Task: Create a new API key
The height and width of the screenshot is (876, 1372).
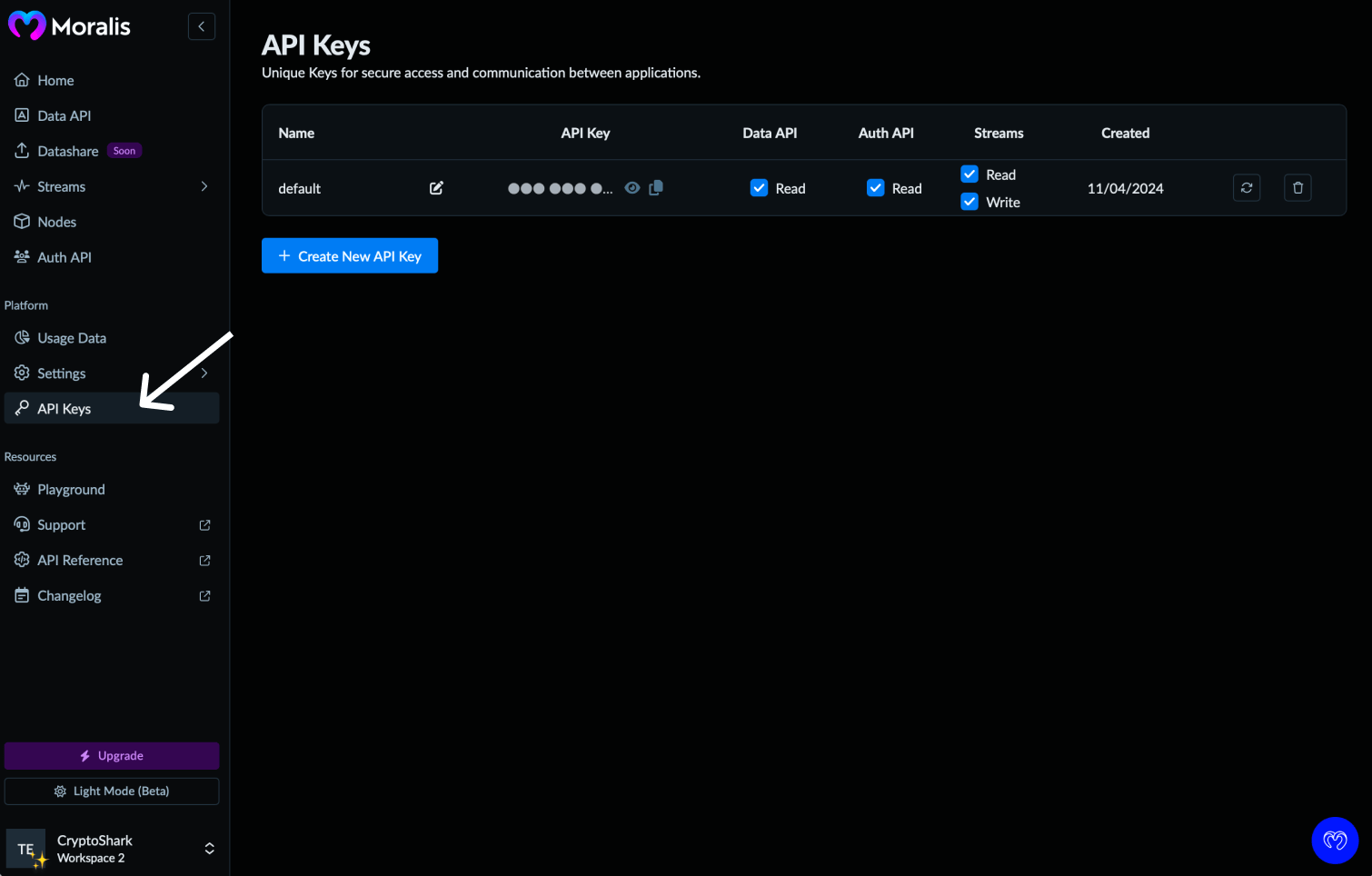Action: [349, 255]
